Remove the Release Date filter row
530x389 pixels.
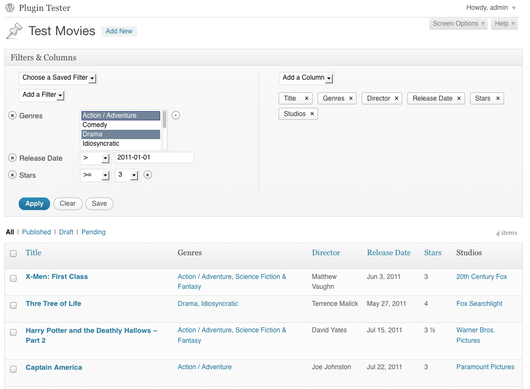[x=12, y=158]
